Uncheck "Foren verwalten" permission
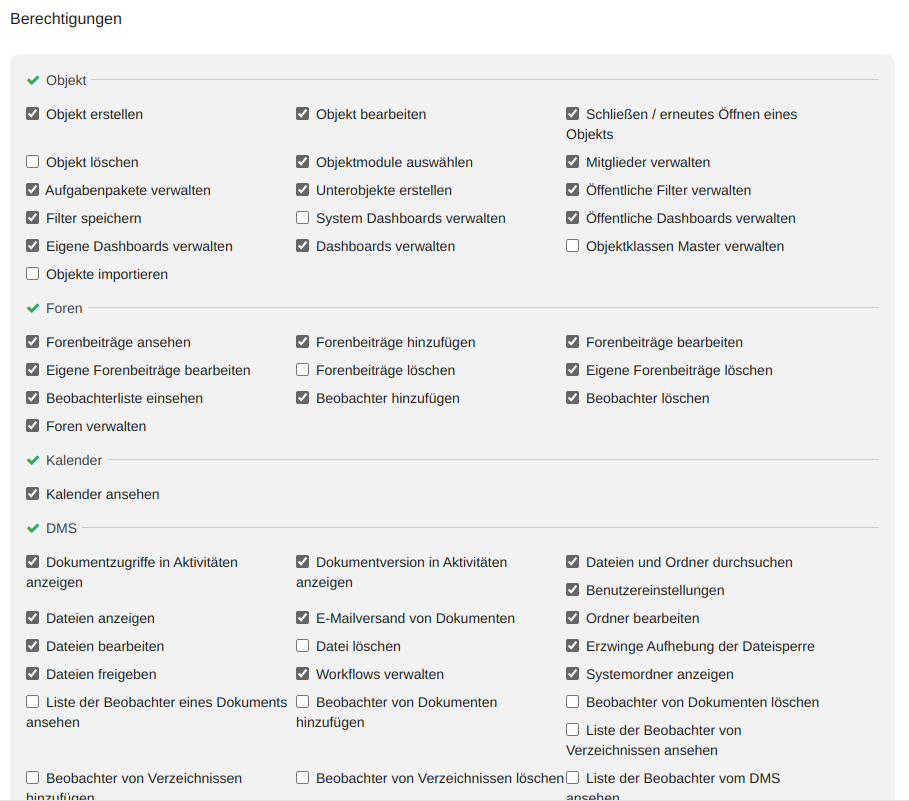This screenshot has height=801, width=909. click(x=33, y=426)
